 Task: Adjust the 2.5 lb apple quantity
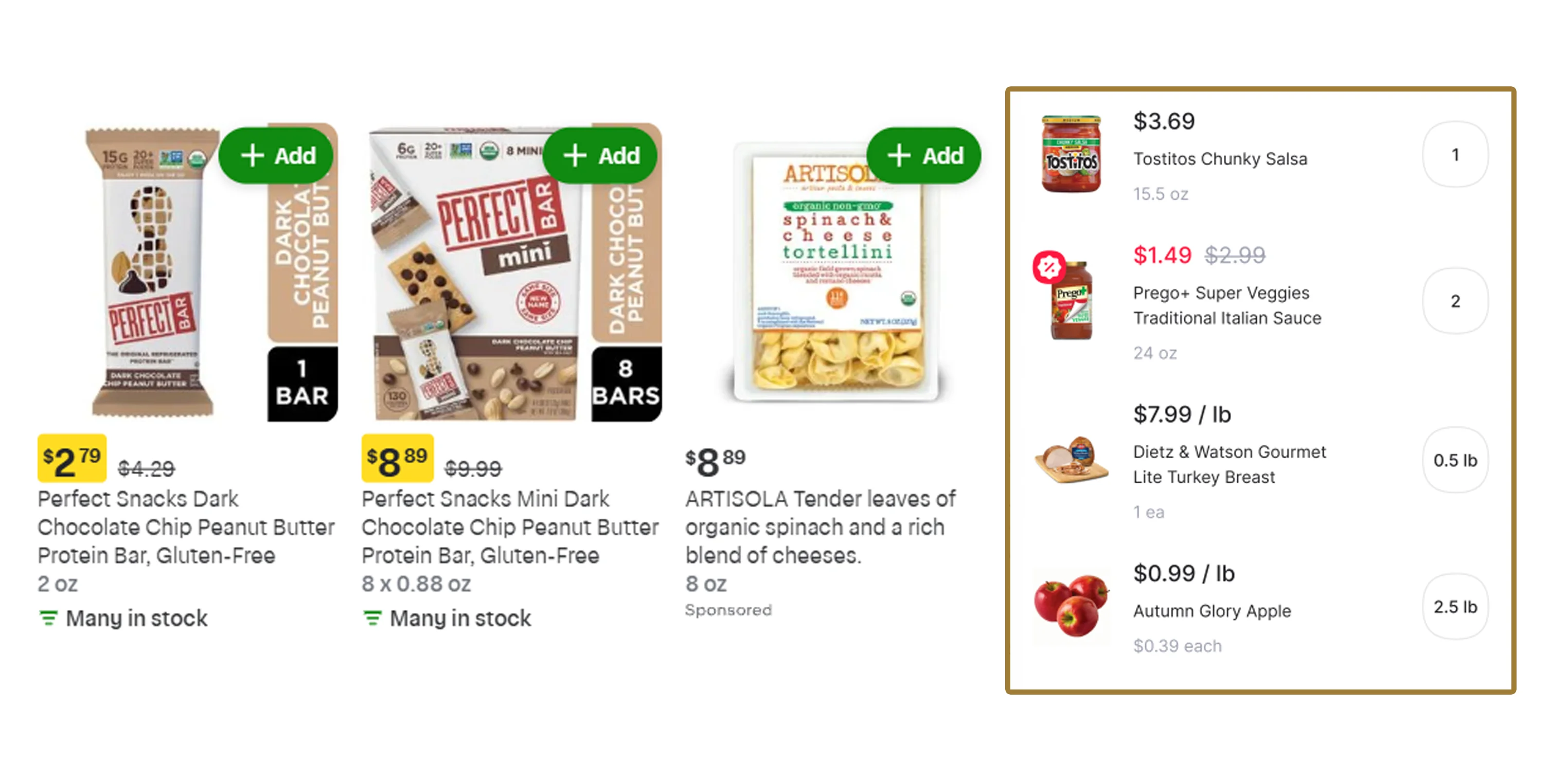click(x=1455, y=606)
